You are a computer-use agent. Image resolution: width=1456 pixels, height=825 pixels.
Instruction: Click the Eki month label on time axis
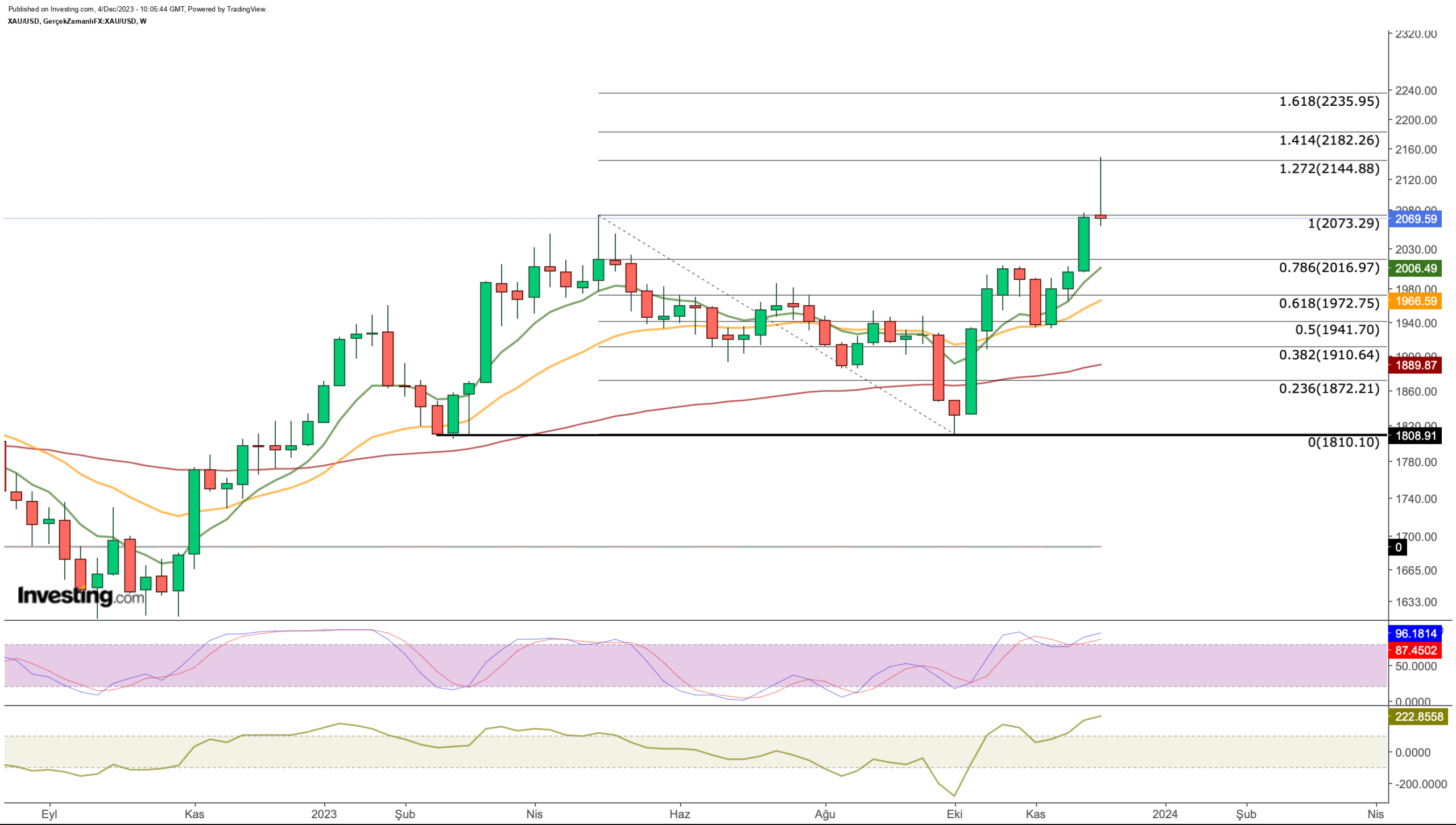click(954, 814)
